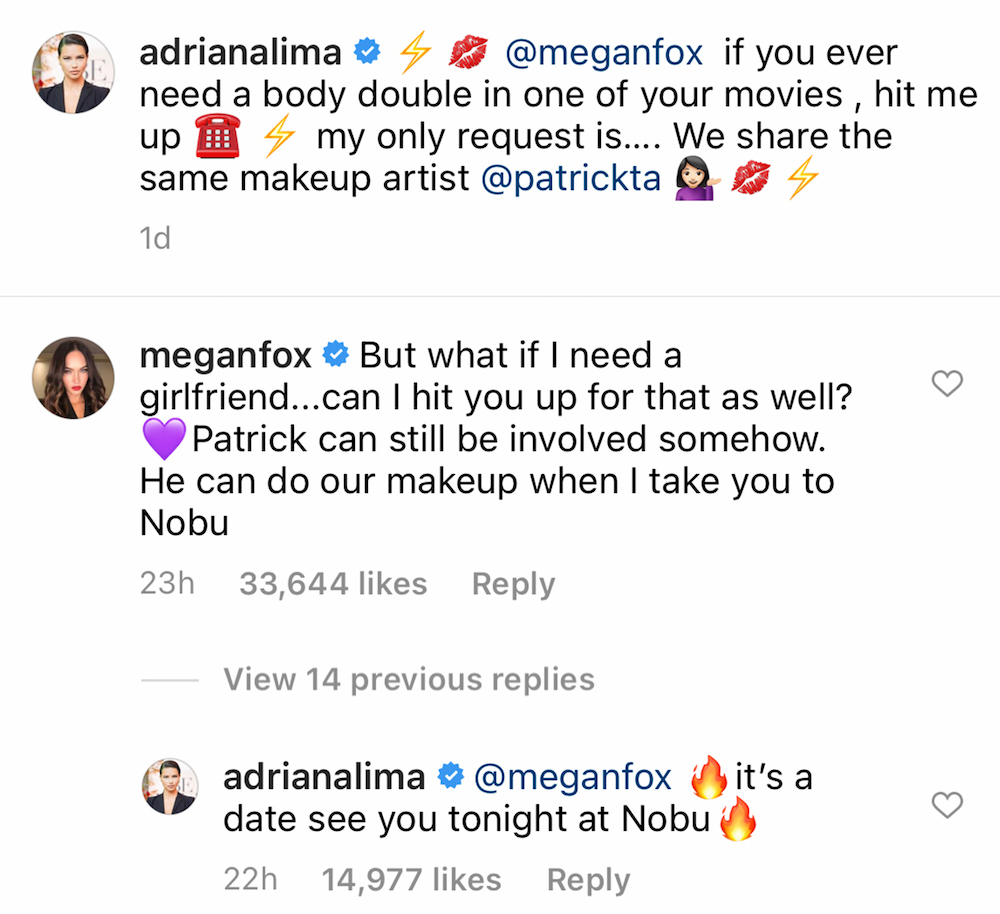The image size is (1000, 914).
Task: Click the verified badge beside meganfox
Action: click(335, 354)
